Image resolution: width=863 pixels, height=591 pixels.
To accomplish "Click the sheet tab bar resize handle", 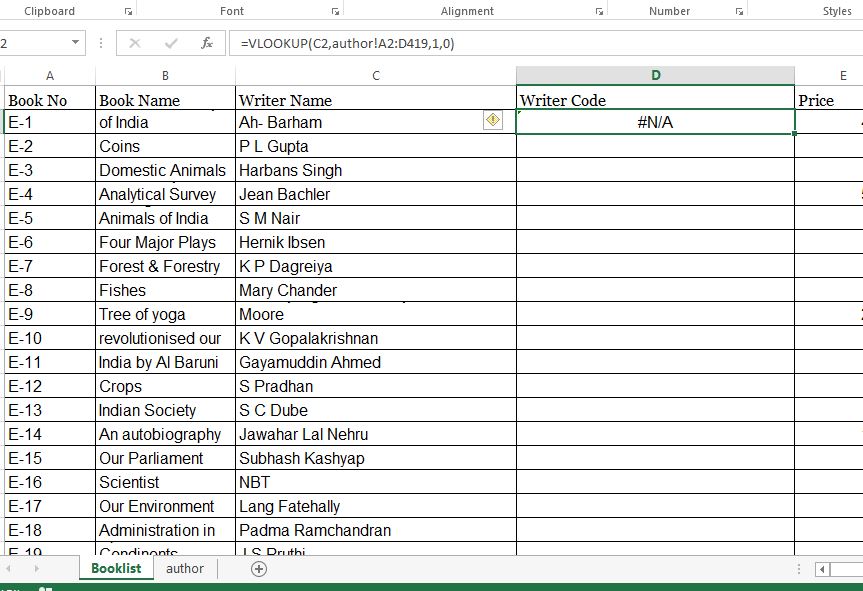I will pyautogui.click(x=799, y=569).
